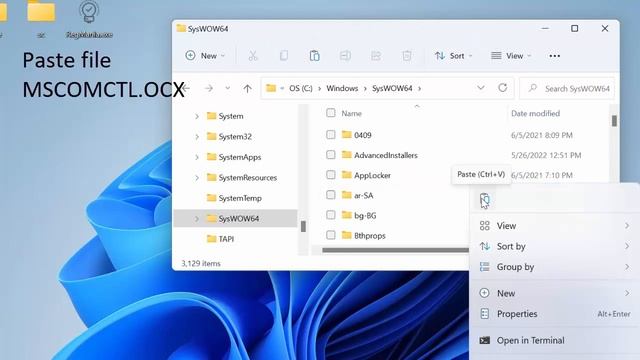Choose Properties from the context menu
This screenshot has width=640, height=360.
(x=555, y=313)
